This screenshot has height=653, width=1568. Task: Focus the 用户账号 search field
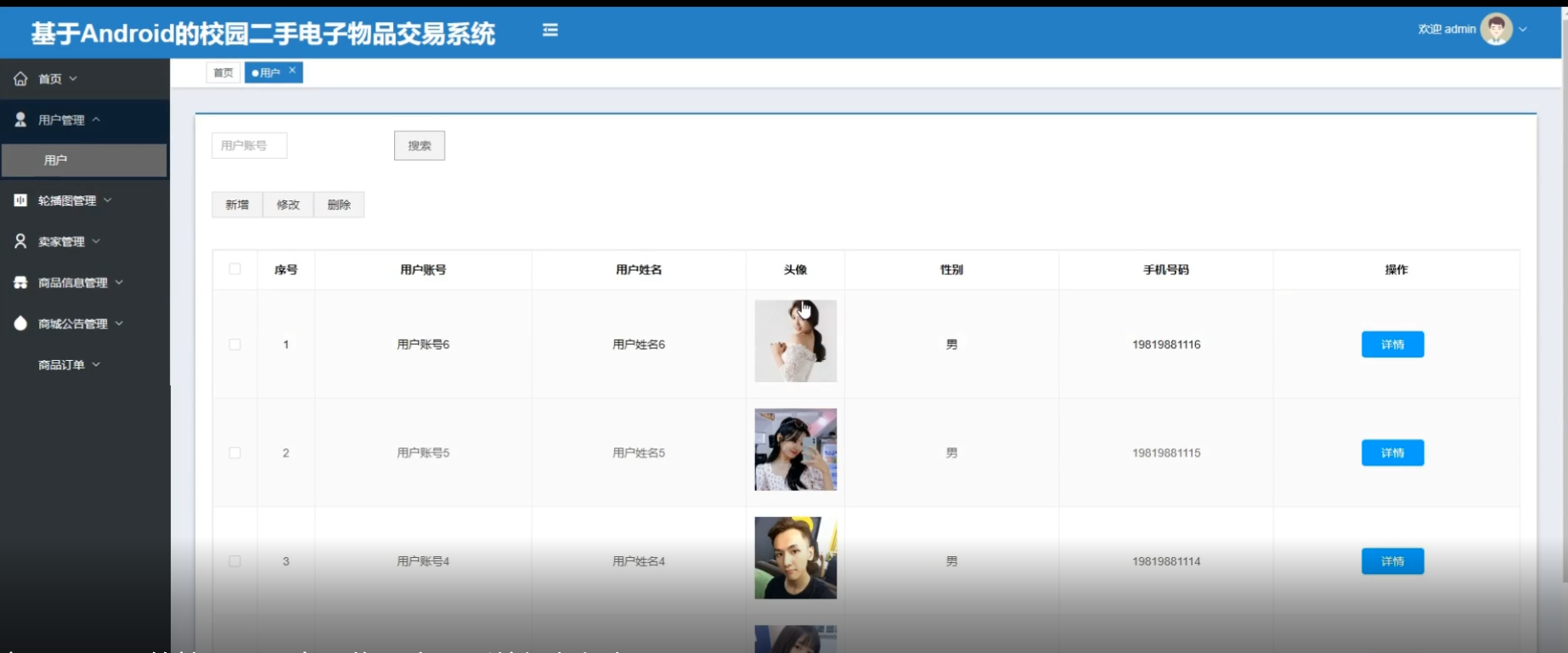click(249, 145)
